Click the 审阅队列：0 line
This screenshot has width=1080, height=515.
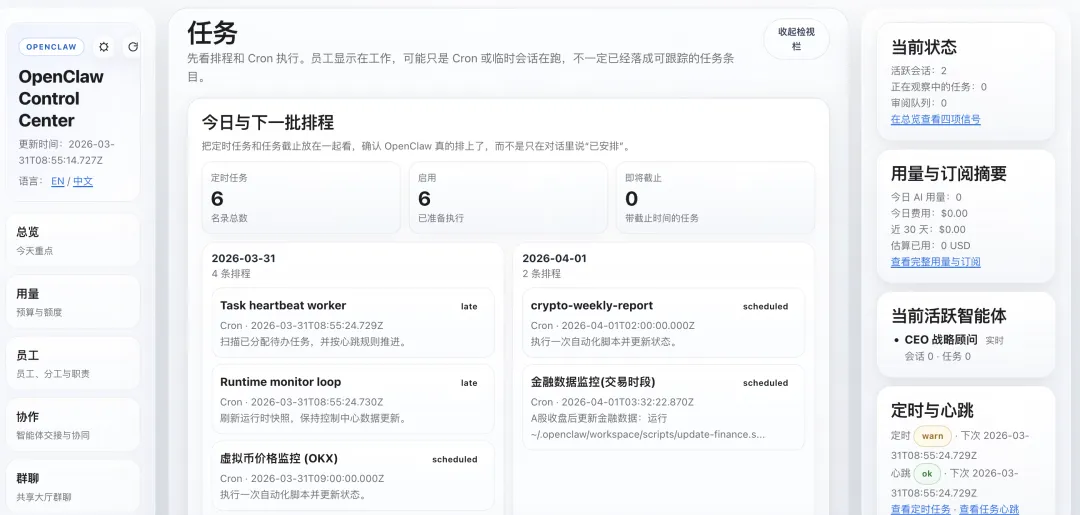coord(919,103)
